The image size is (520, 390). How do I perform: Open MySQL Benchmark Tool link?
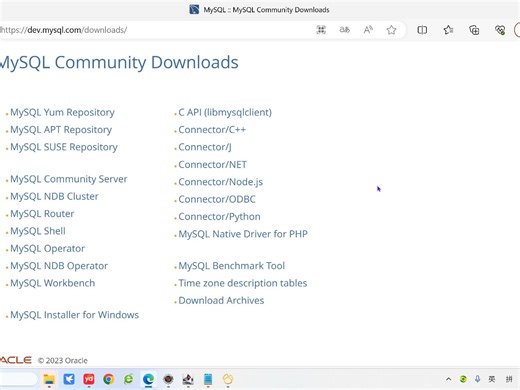coord(232,266)
